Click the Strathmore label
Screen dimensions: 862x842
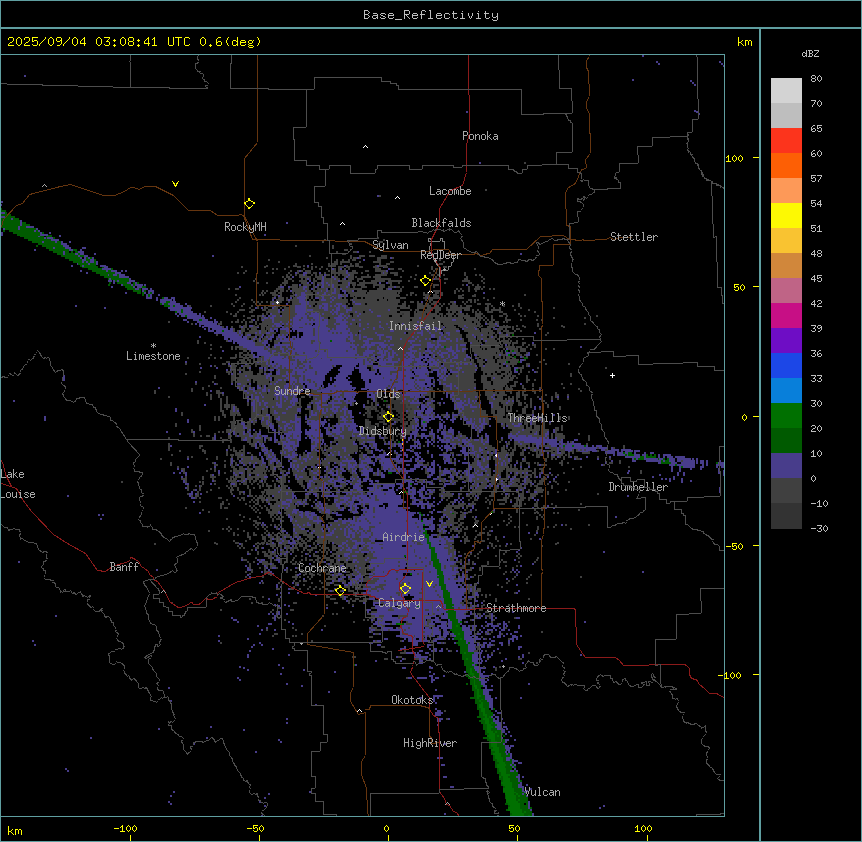pyautogui.click(x=516, y=608)
